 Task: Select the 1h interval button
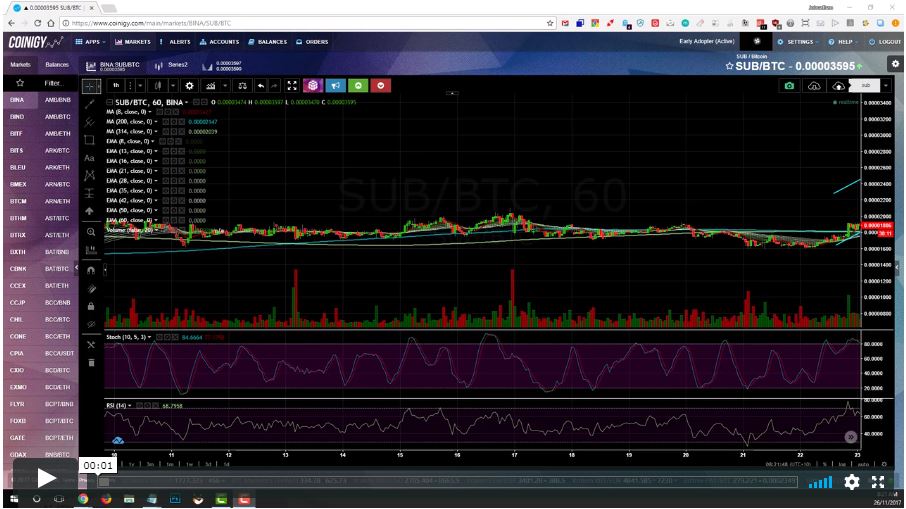tap(116, 86)
